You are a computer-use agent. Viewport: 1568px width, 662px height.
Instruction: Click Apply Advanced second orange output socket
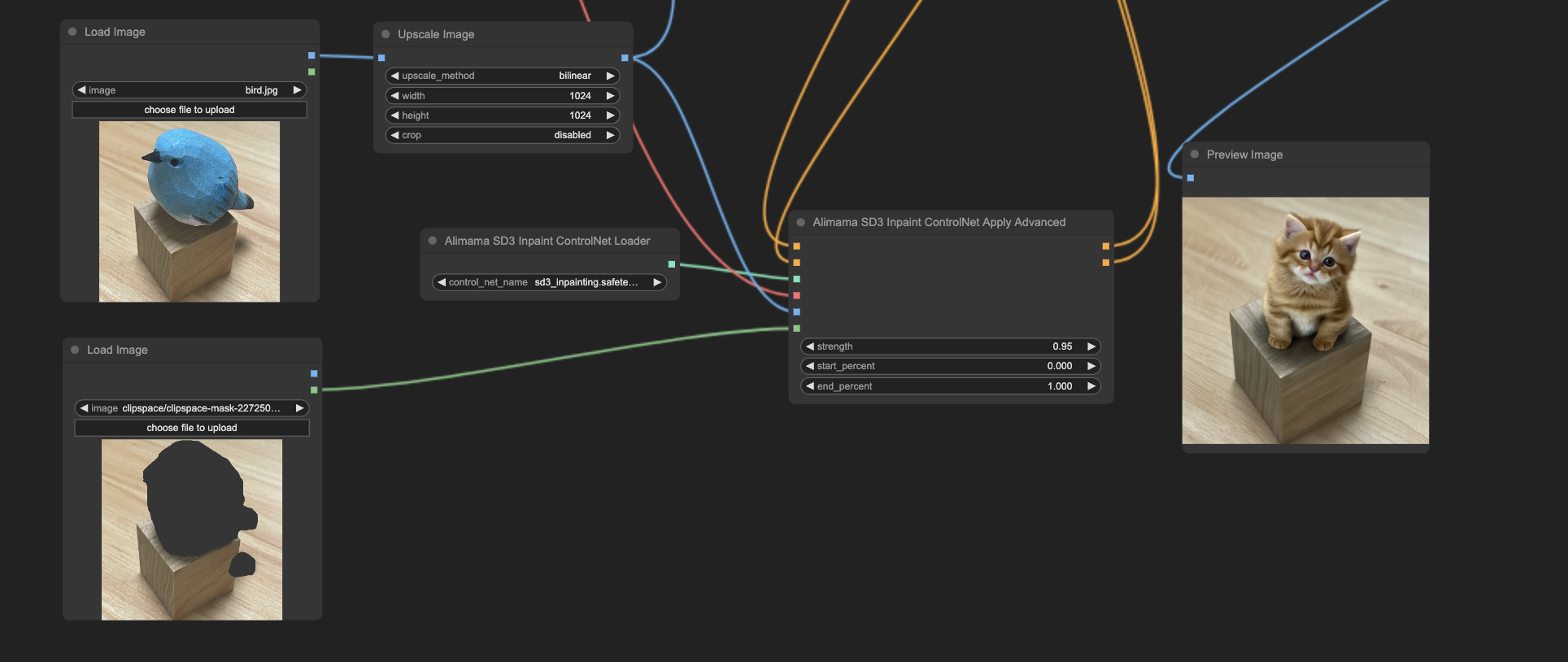[1105, 263]
